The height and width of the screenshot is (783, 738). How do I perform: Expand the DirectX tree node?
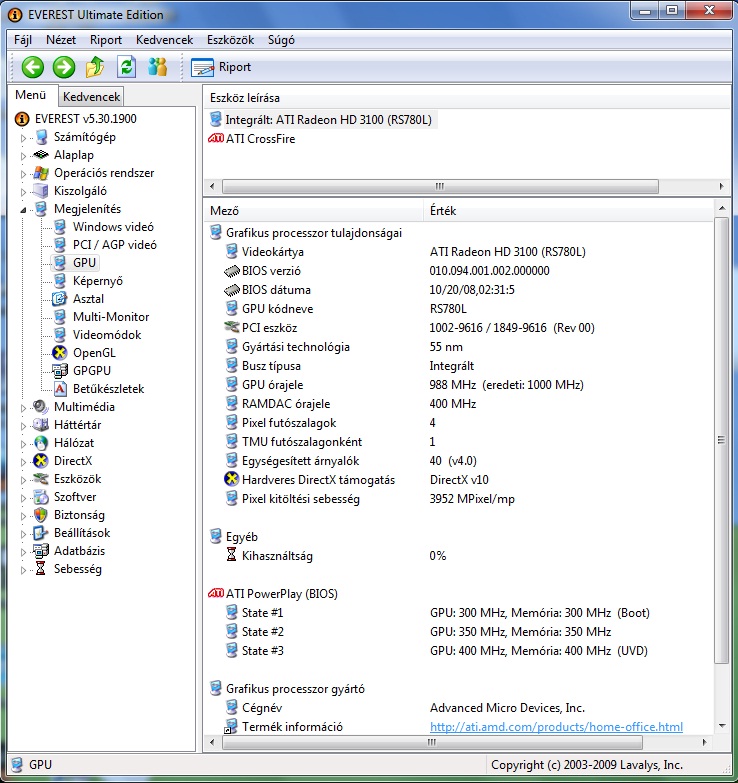point(23,461)
